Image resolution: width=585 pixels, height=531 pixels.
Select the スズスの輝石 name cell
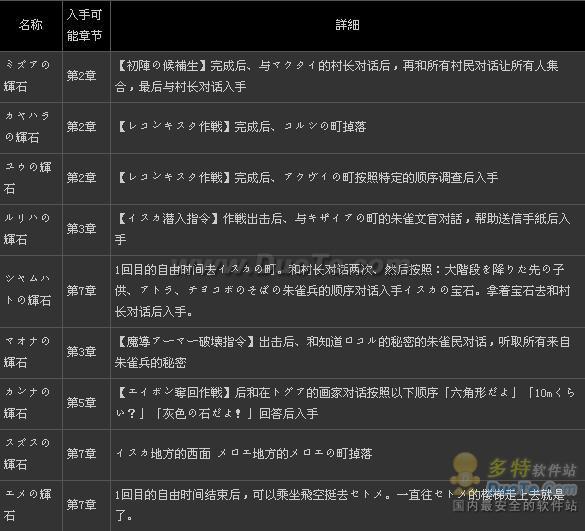pyautogui.click(x=31, y=455)
